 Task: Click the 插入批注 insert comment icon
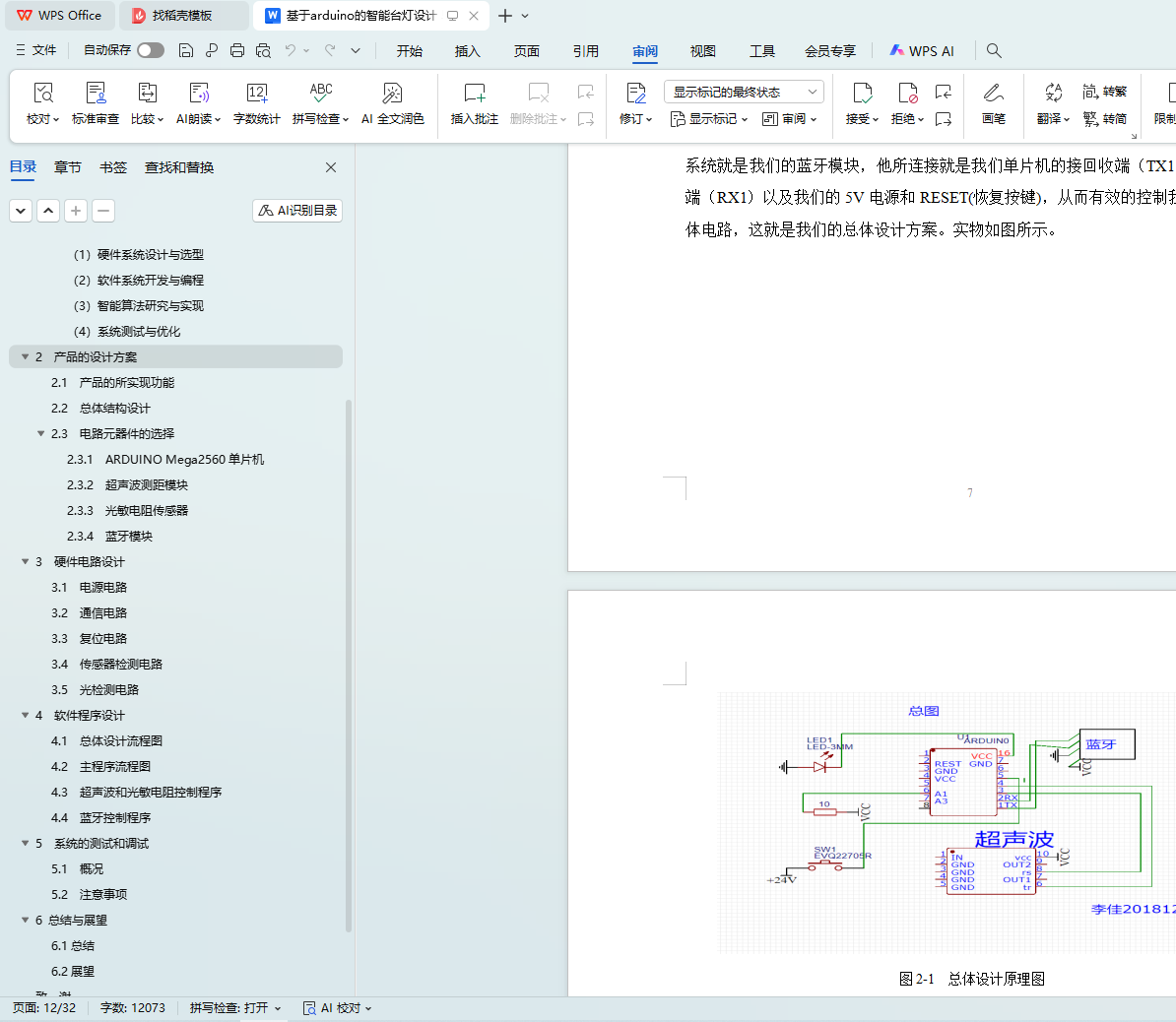tap(474, 94)
